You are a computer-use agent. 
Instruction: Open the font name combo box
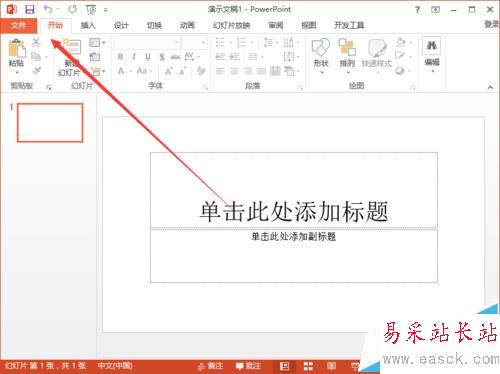[147, 43]
